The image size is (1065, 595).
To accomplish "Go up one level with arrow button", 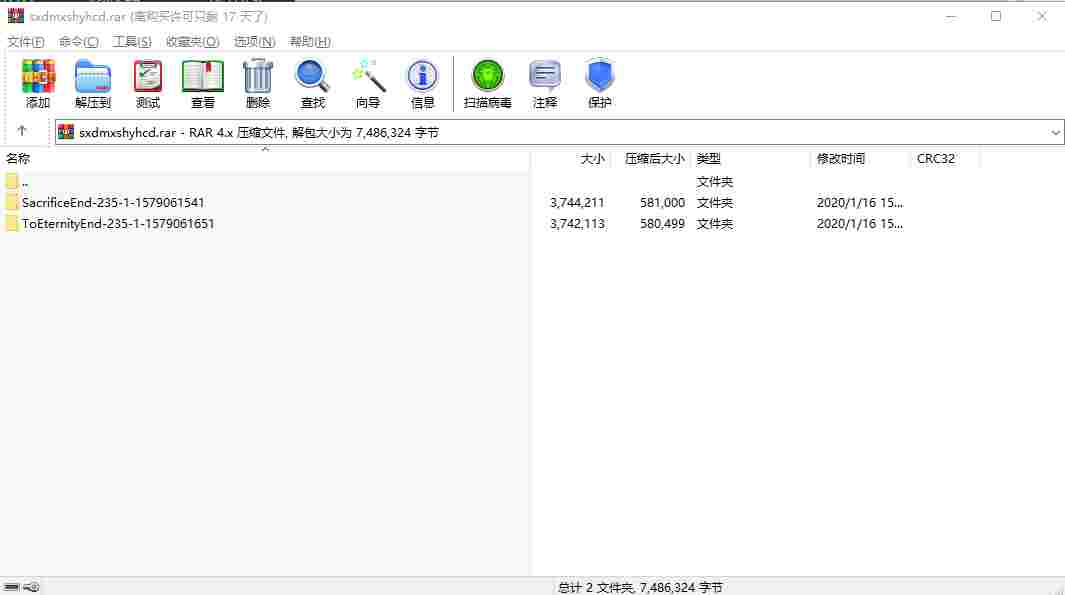I will point(22,131).
